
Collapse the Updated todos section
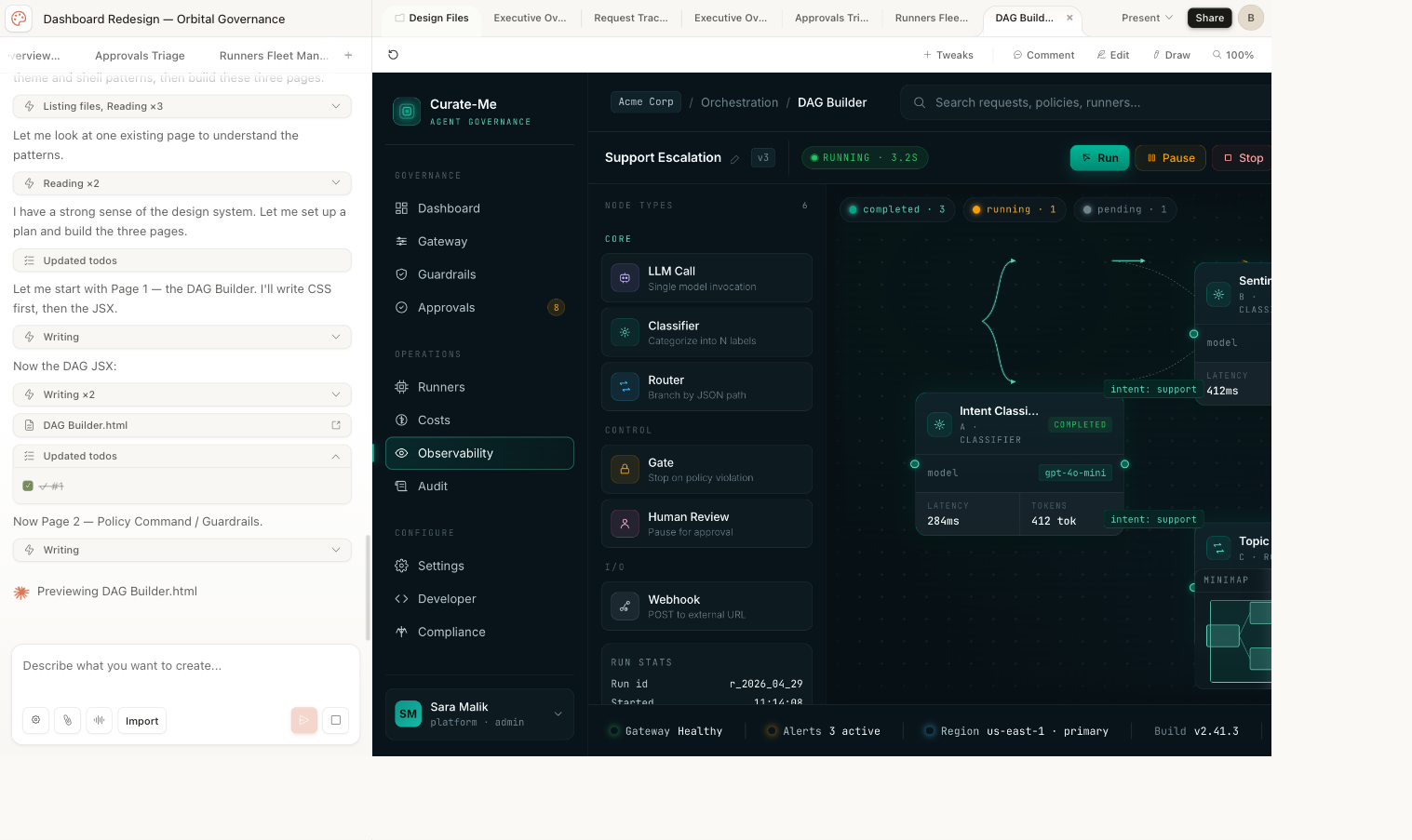tap(335, 456)
